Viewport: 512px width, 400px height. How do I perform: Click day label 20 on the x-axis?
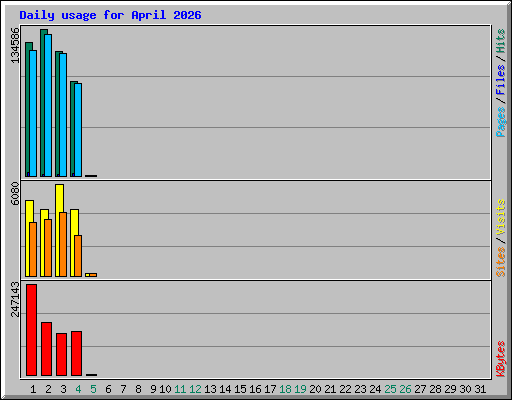pyautogui.click(x=315, y=389)
